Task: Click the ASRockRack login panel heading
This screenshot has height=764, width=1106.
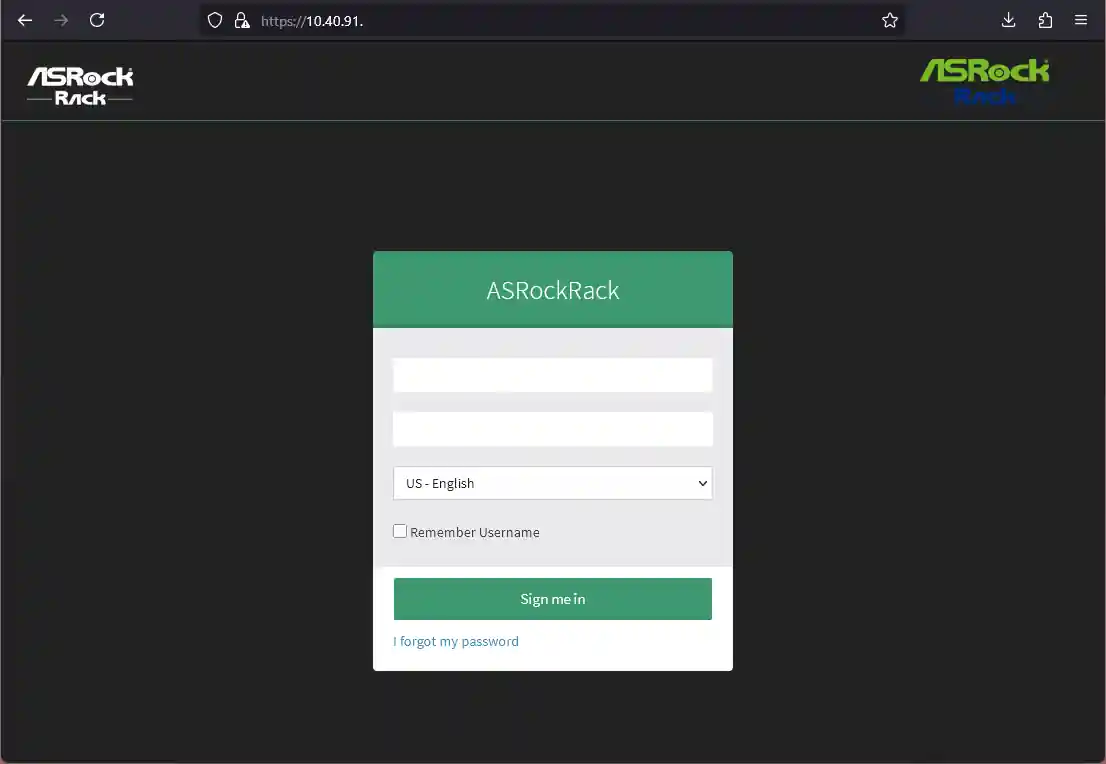Action: [x=552, y=290]
